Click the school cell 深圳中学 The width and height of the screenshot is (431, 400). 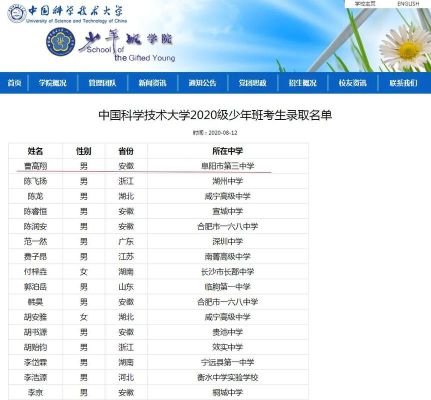point(228,241)
